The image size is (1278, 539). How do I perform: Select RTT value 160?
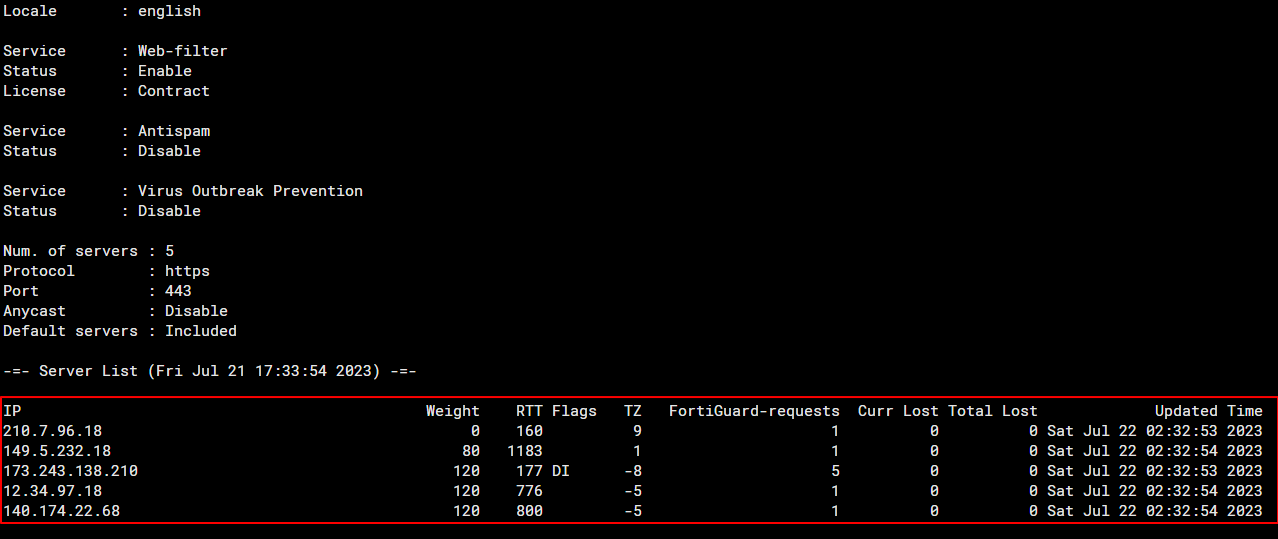click(529, 431)
